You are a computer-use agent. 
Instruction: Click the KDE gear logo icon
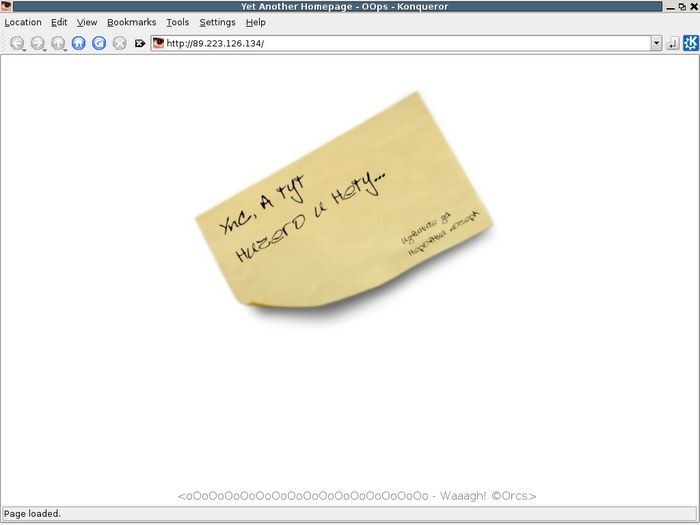[x=690, y=43]
